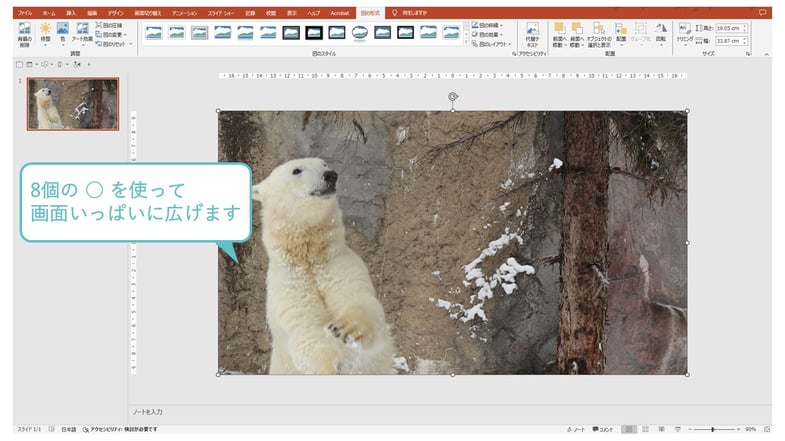This screenshot has height=441, width=785.
Task: Click the rotation handle above the picture
Action: coord(453,96)
